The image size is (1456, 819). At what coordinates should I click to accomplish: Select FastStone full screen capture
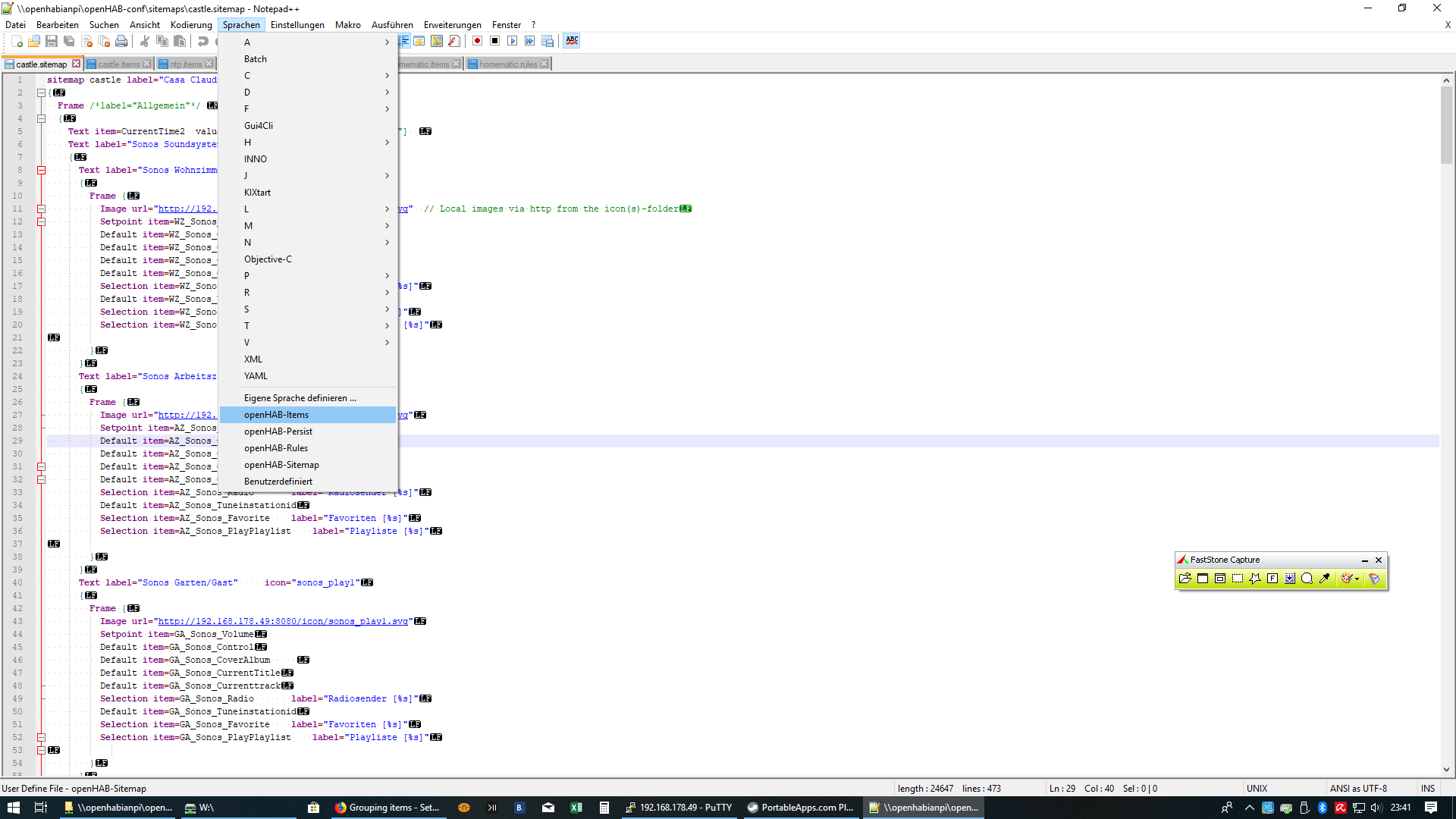(x=1272, y=579)
